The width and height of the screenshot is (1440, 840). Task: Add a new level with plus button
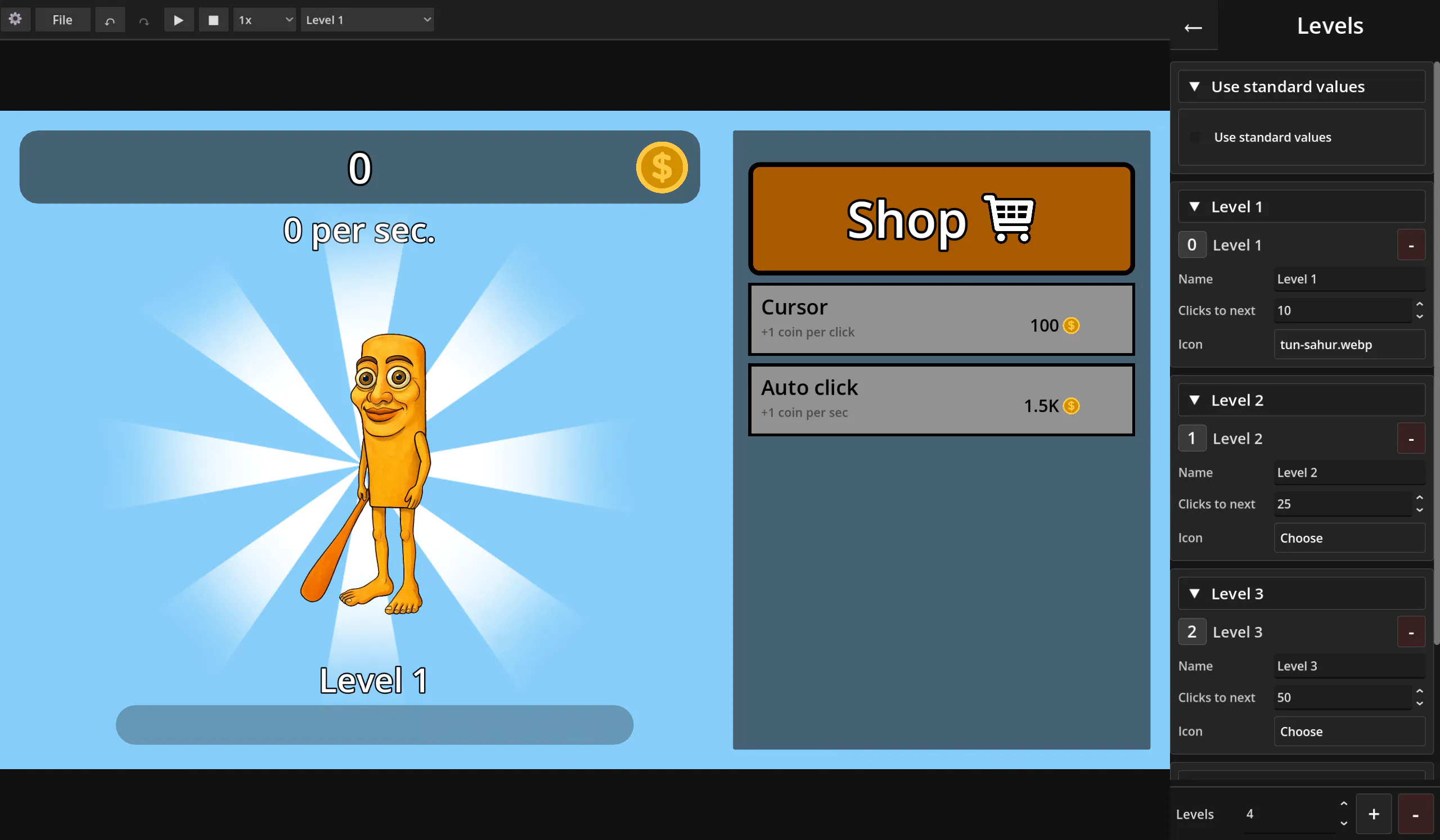[x=1373, y=814]
